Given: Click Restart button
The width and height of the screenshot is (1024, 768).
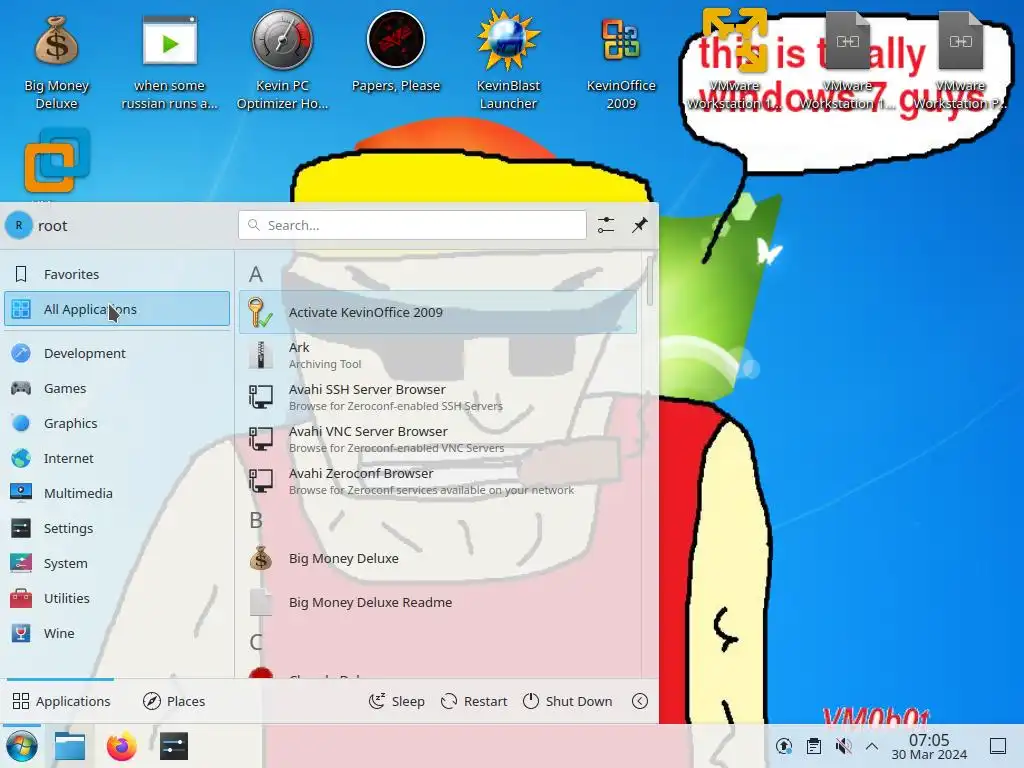Looking at the screenshot, I should [474, 701].
